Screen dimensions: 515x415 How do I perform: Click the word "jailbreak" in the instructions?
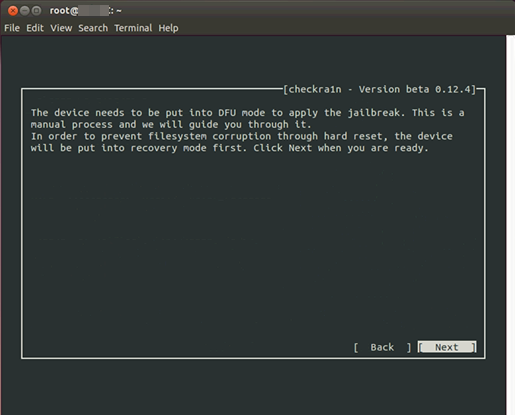coord(374,113)
